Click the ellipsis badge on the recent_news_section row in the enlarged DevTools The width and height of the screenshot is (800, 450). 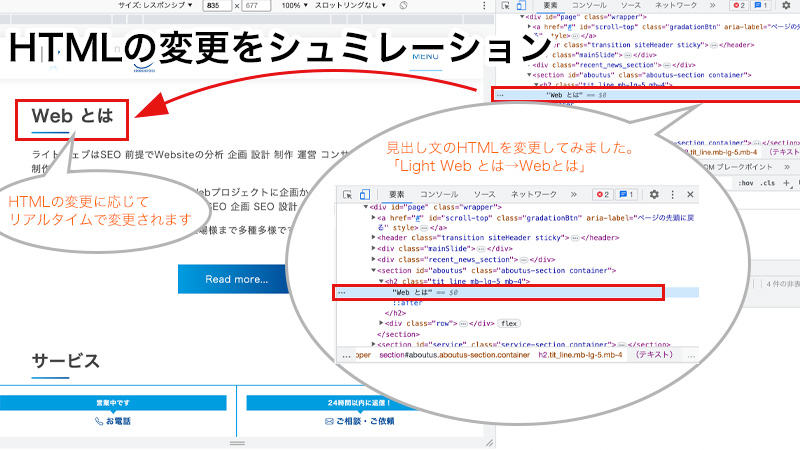point(524,260)
